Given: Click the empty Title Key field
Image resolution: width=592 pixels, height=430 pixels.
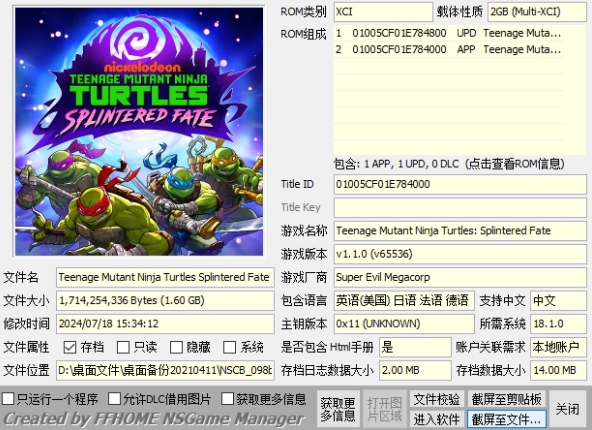Looking at the screenshot, I should pos(460,207).
